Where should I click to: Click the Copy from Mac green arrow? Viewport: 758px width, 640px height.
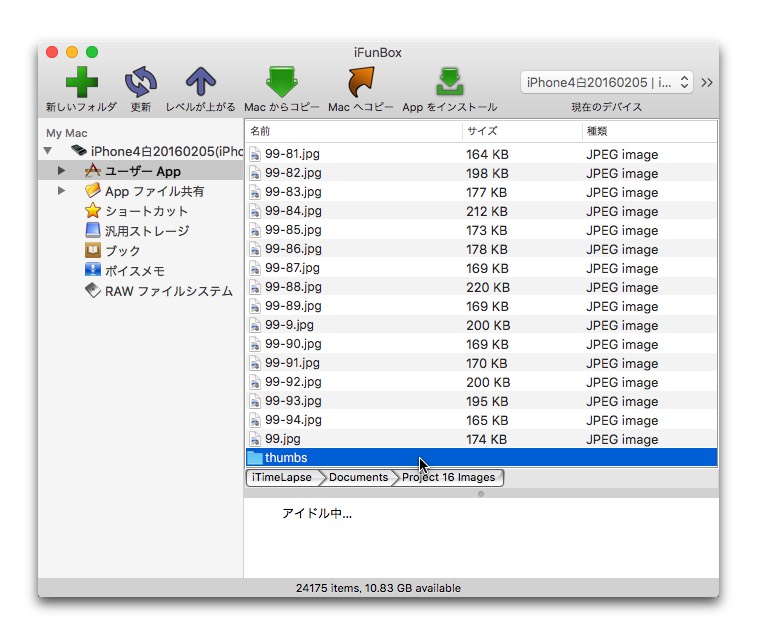[282, 82]
